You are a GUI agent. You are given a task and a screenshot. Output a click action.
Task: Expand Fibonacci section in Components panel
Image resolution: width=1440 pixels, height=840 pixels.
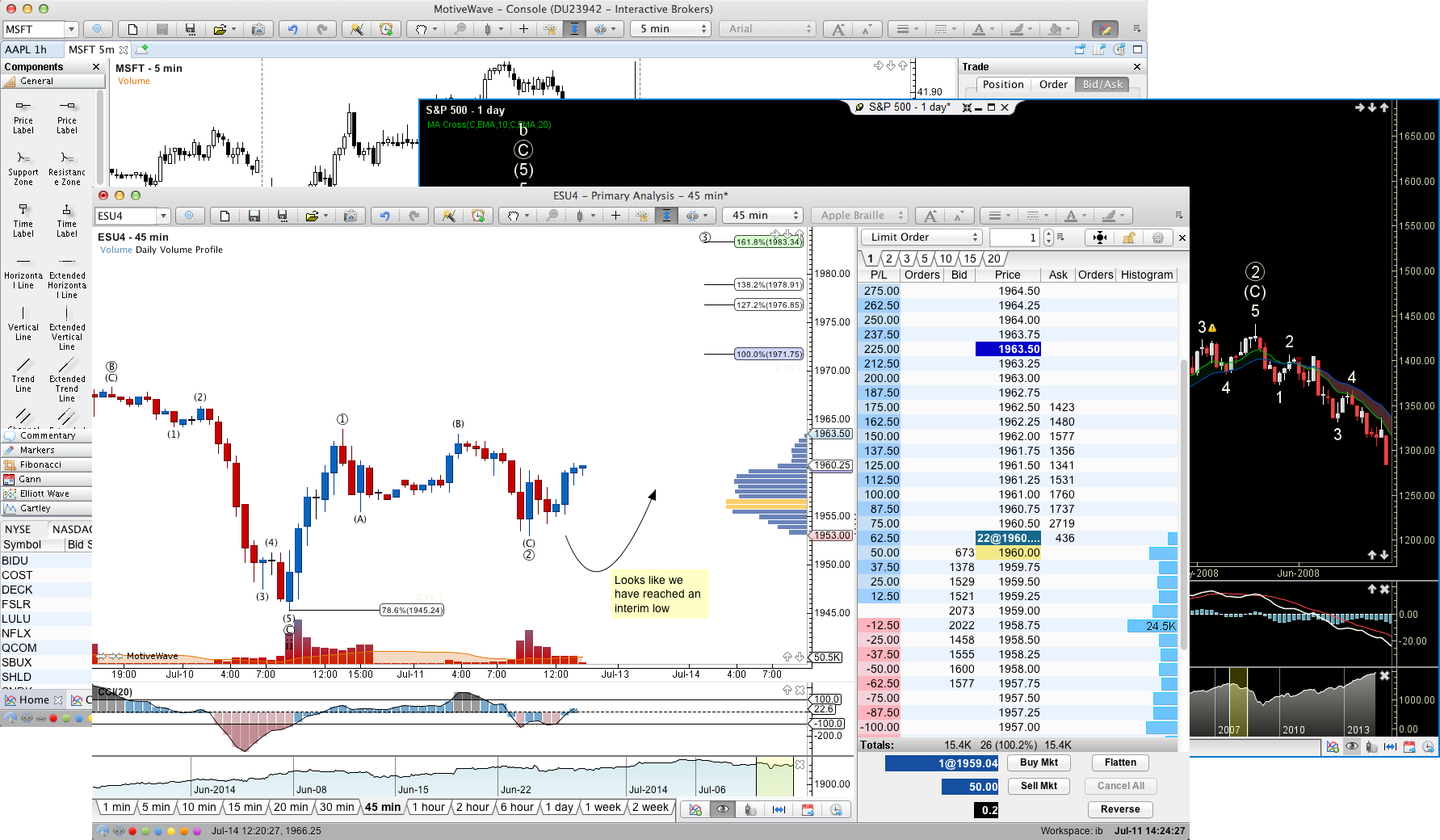tap(47, 464)
